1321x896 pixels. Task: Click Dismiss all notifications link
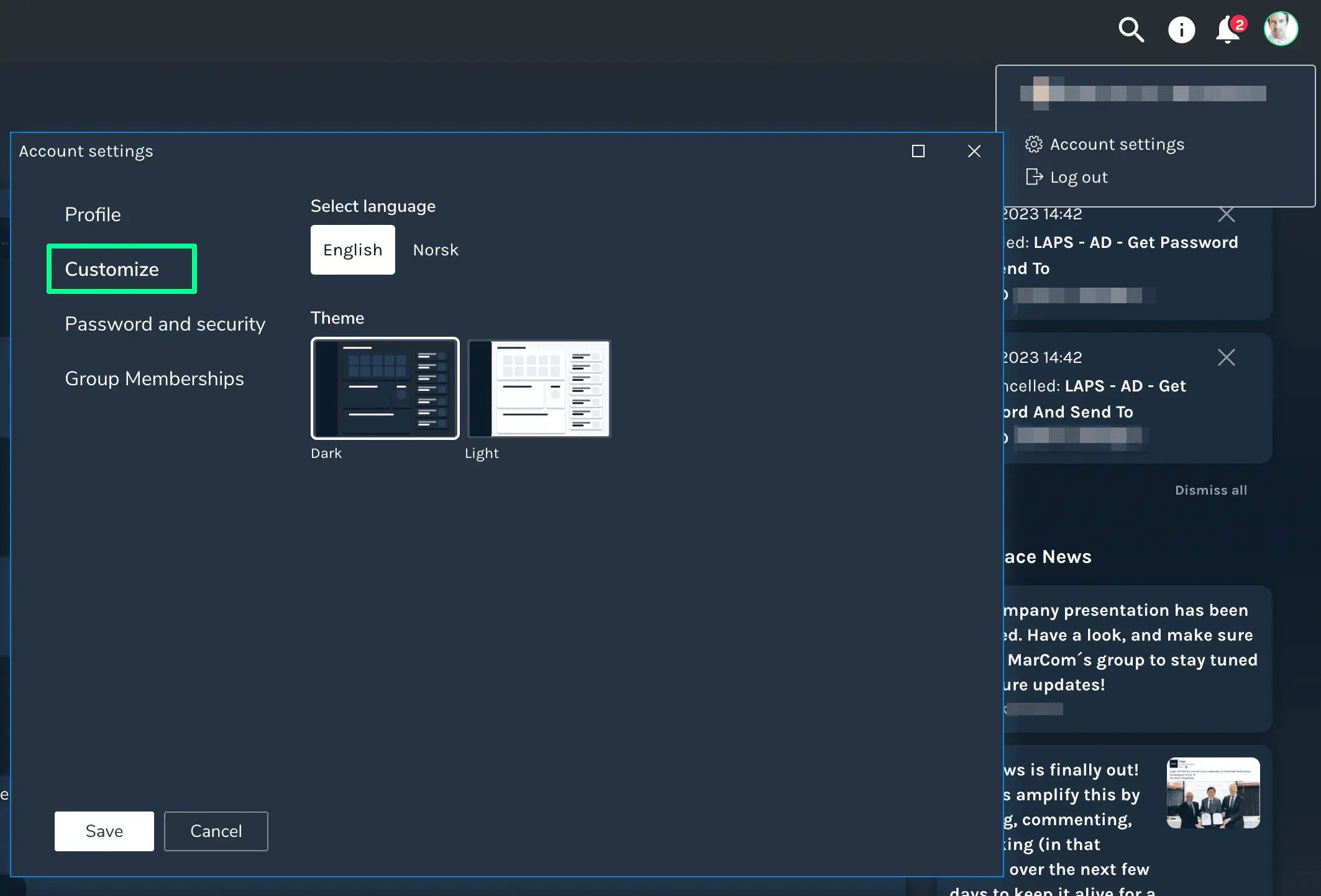(x=1210, y=490)
